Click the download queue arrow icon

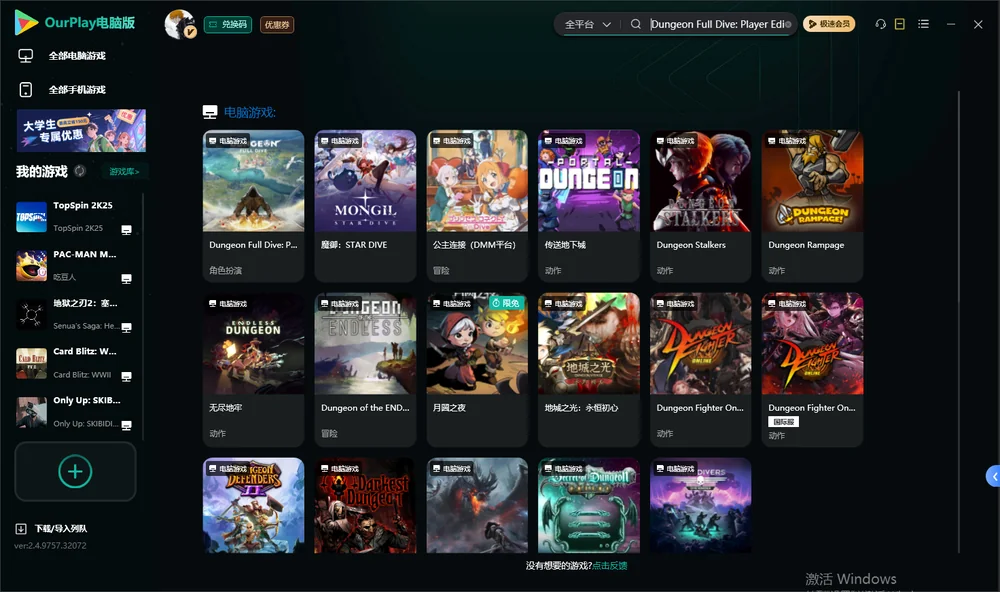tap(21, 528)
